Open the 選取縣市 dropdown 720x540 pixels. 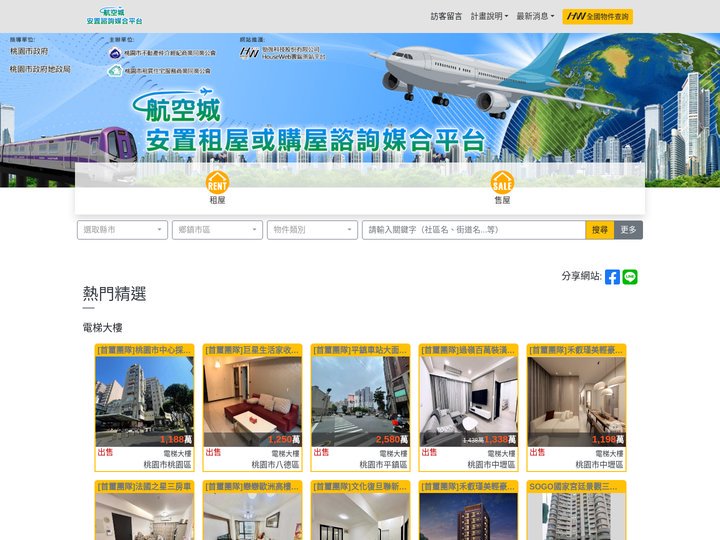click(x=122, y=230)
